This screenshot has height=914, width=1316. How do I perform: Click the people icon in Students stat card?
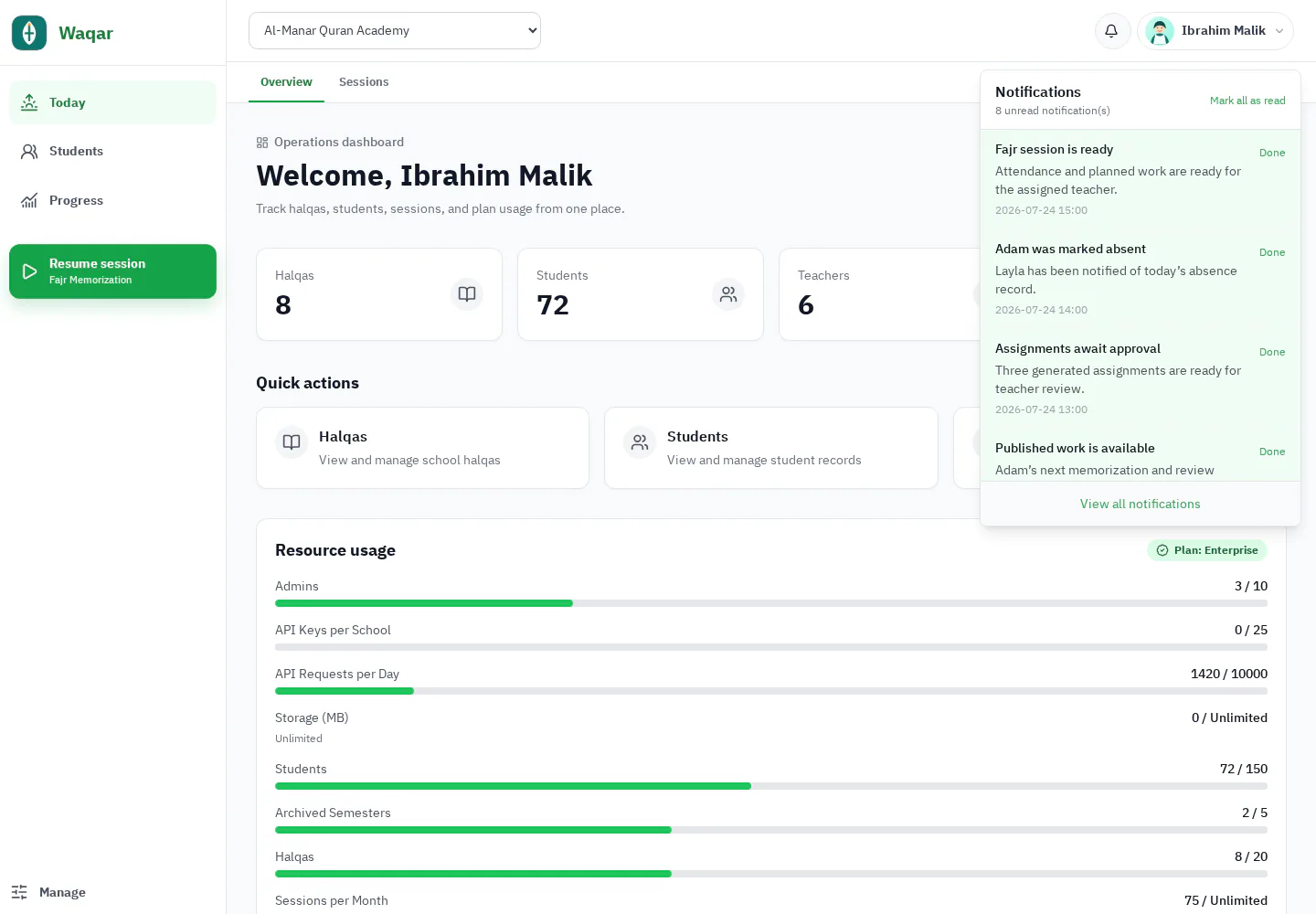coord(728,294)
